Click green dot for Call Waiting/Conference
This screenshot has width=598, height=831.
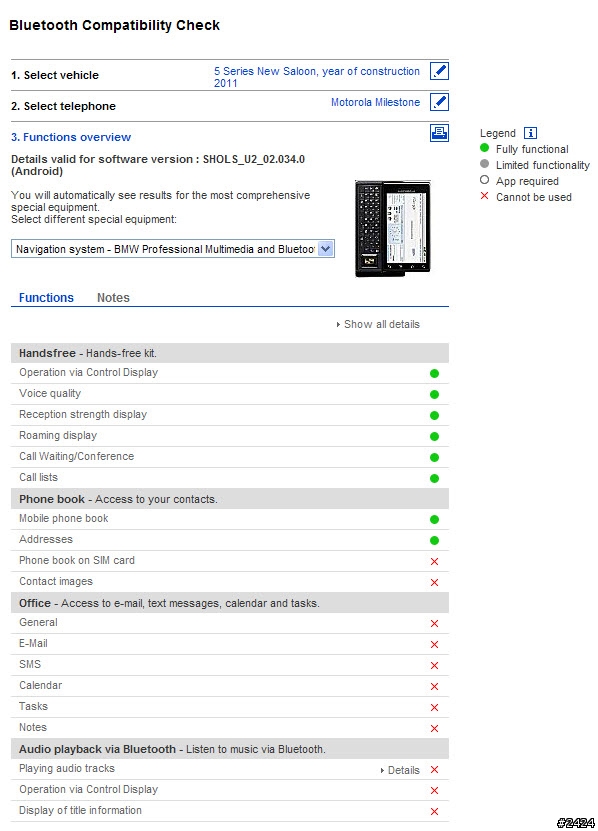(434, 457)
